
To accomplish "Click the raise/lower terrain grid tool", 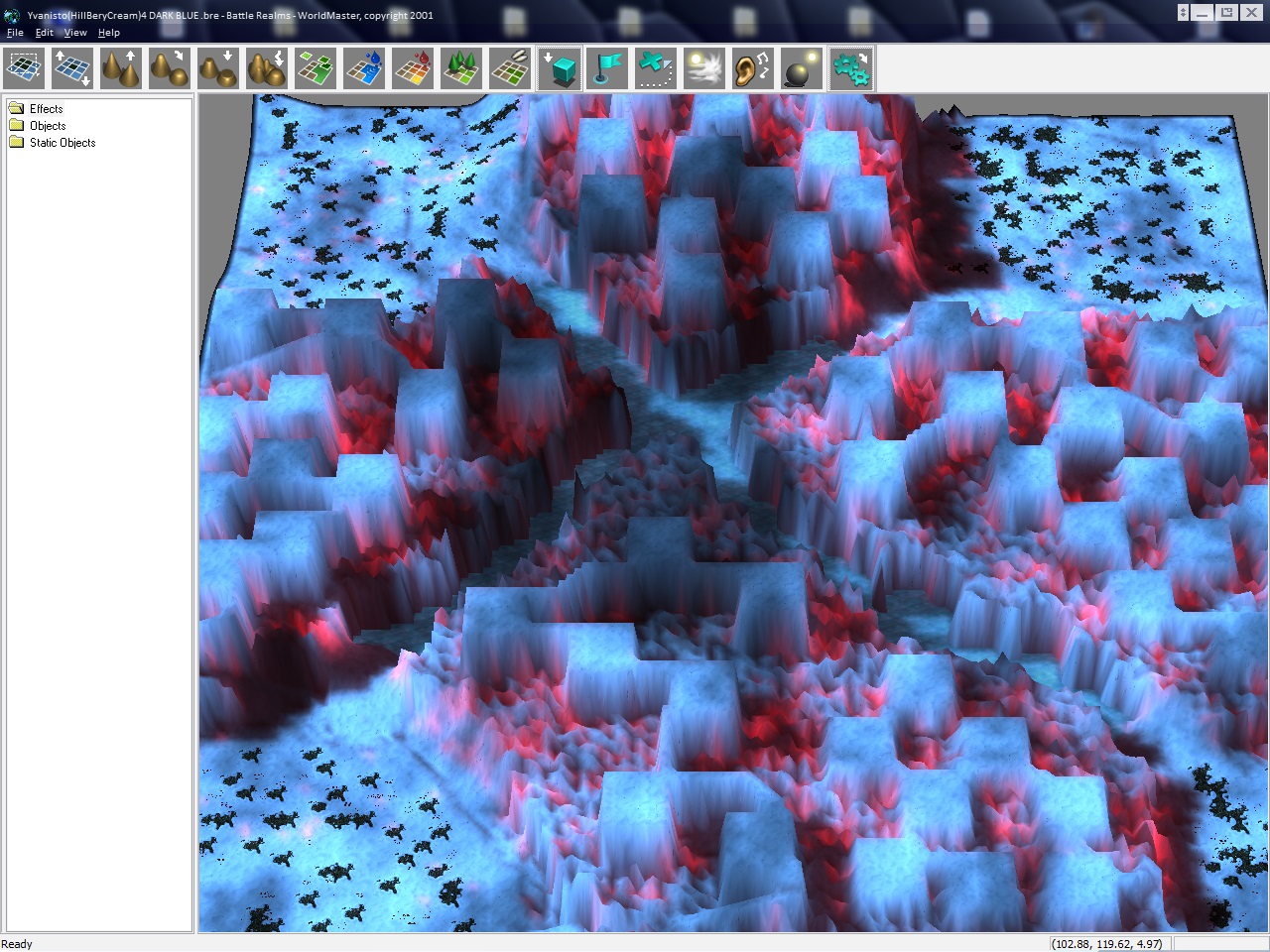I will (72, 69).
